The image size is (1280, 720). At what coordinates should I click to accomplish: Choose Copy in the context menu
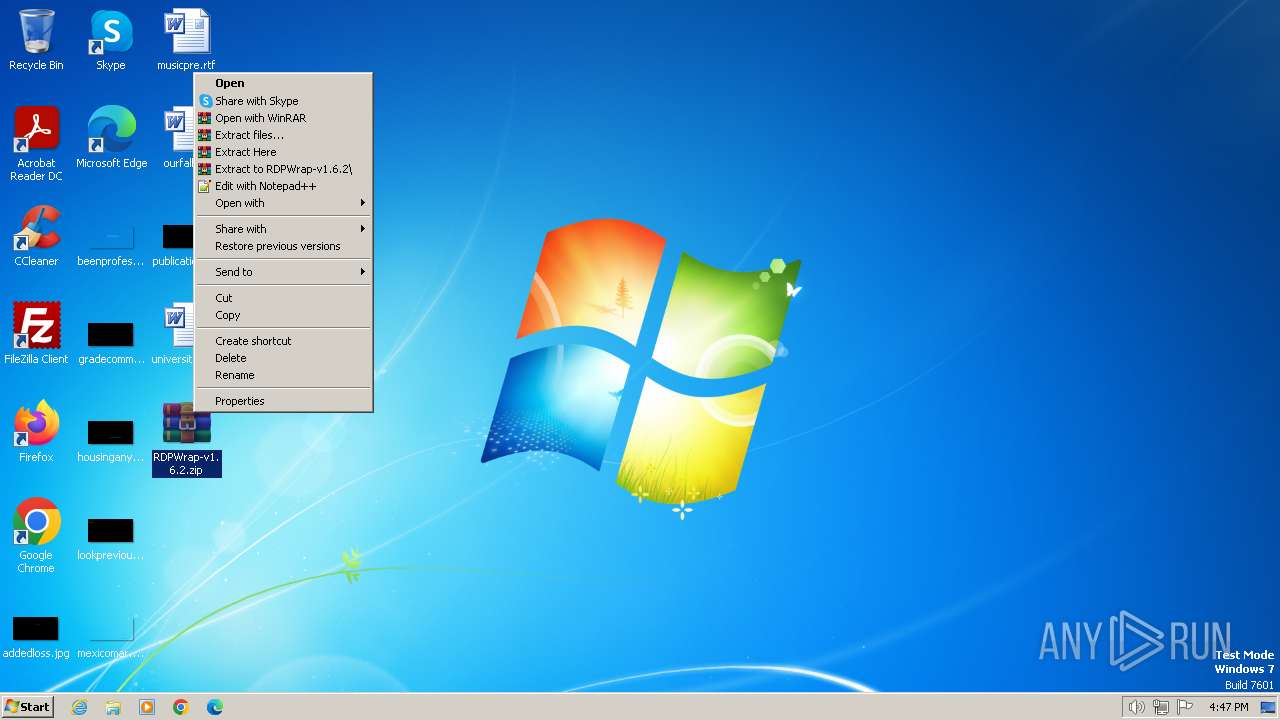283,315
